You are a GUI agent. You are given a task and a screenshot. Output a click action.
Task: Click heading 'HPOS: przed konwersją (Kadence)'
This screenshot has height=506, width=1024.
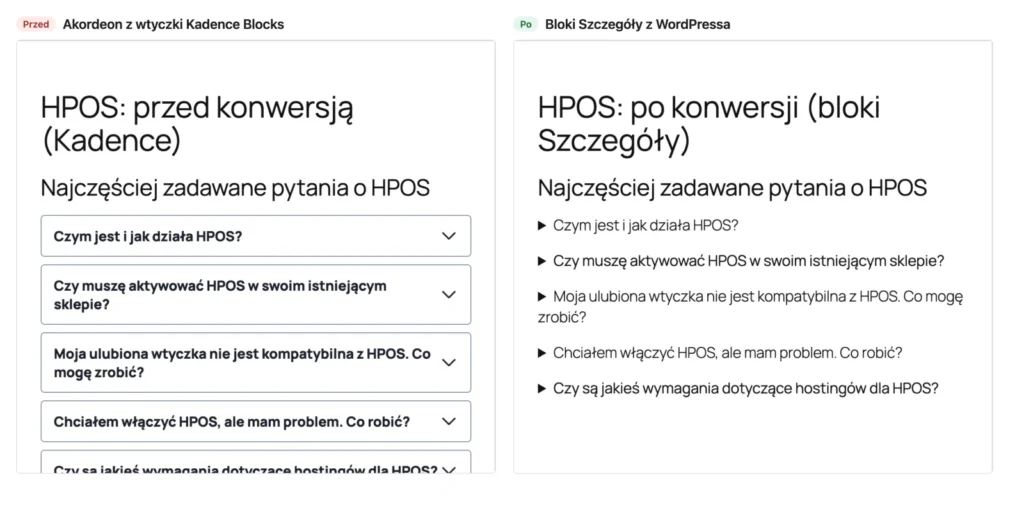point(197,125)
